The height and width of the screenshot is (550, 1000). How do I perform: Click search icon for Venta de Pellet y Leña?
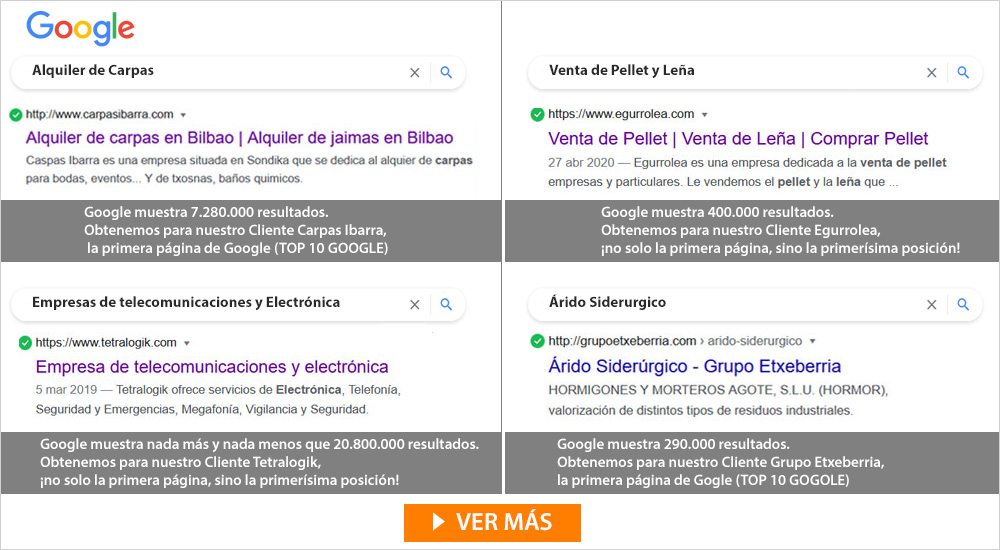[x=964, y=73]
